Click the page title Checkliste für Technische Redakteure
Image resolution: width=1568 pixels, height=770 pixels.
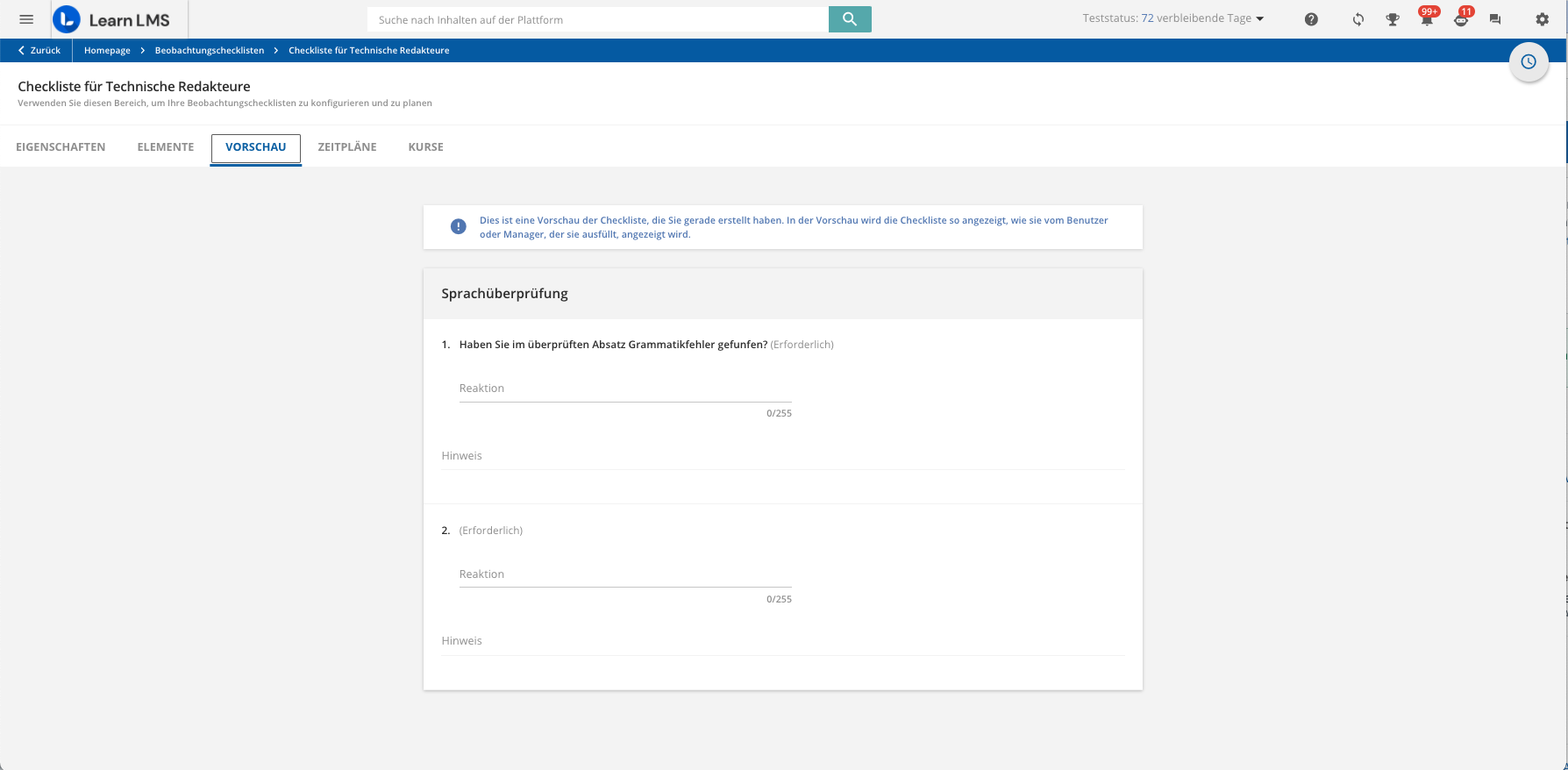click(134, 87)
